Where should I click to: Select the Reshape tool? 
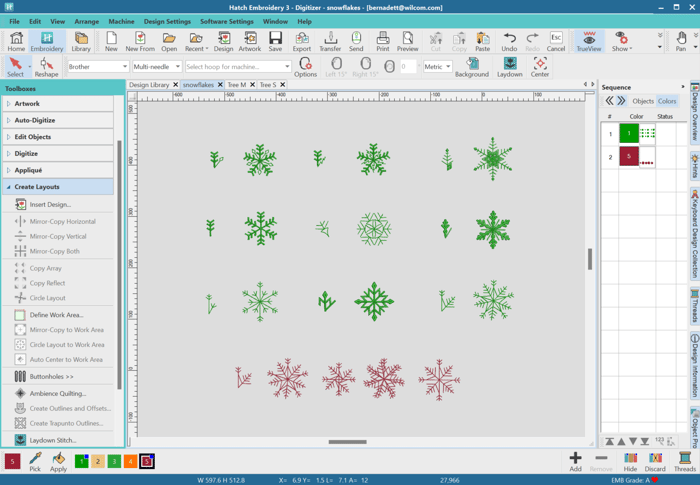coord(46,66)
